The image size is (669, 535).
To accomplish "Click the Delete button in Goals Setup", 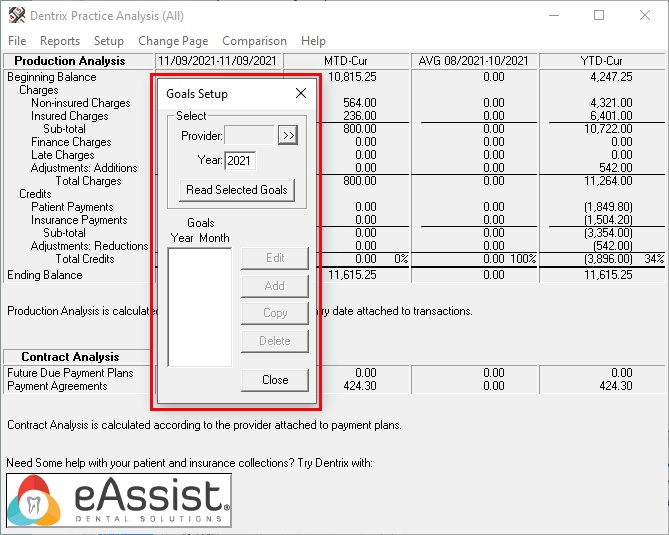I will pos(275,341).
